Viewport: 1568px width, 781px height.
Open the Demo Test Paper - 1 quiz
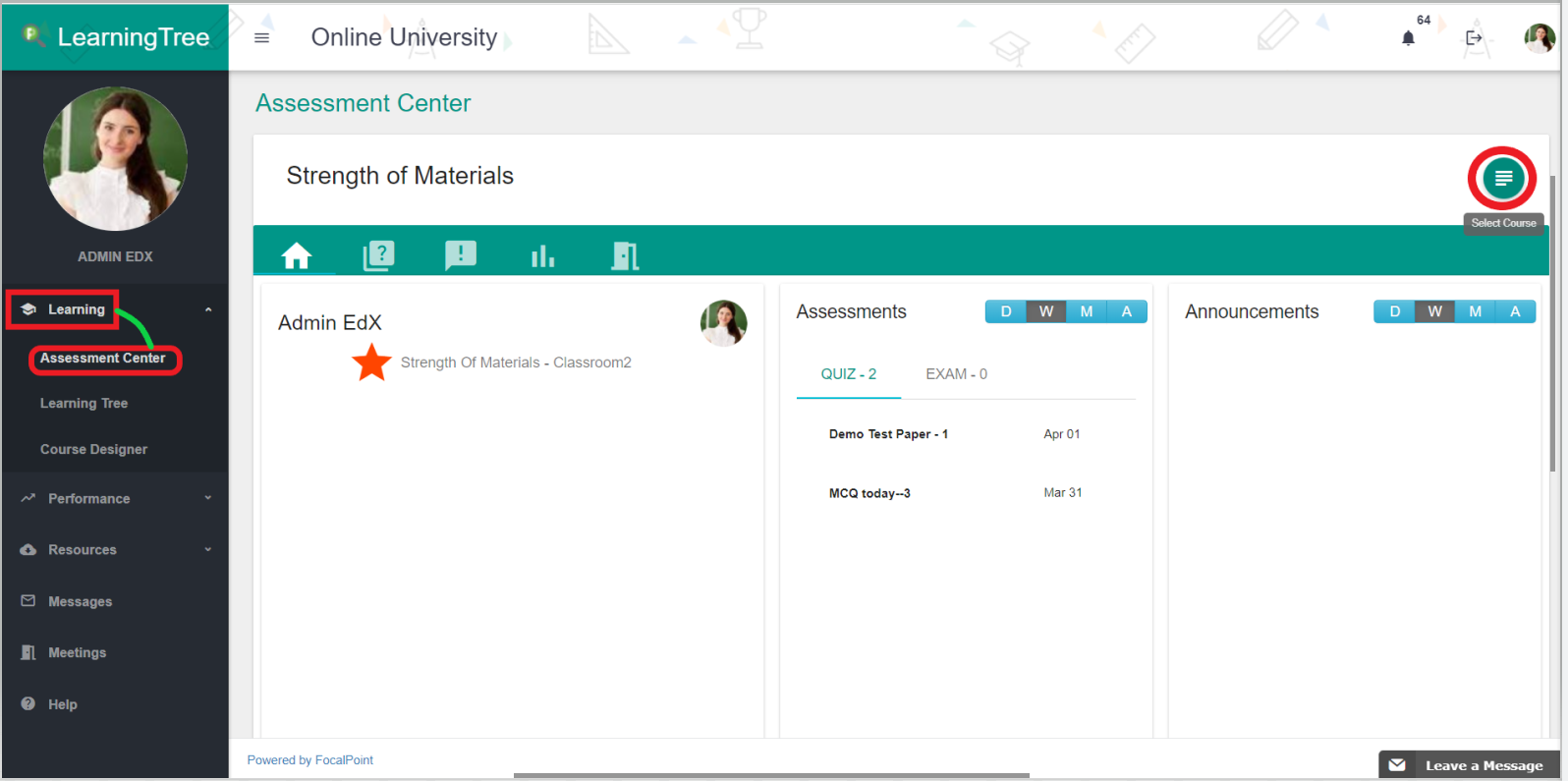(x=888, y=434)
